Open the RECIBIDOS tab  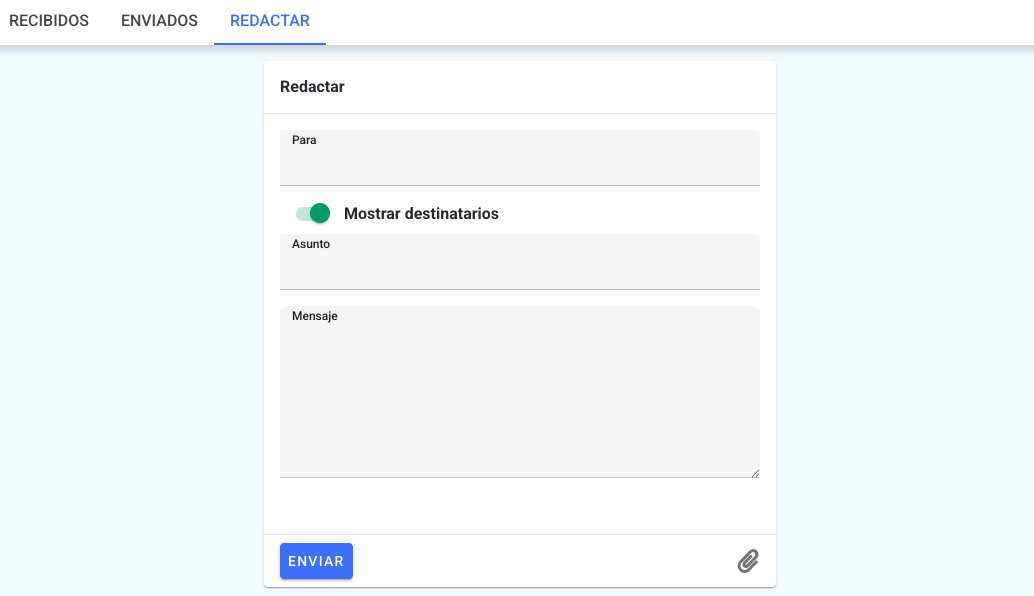tap(49, 21)
